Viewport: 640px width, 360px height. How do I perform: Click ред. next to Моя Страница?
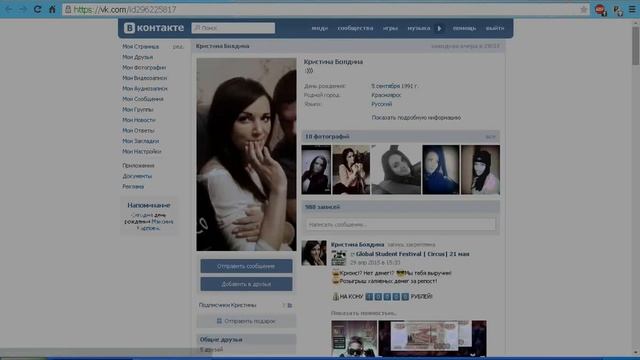178,47
